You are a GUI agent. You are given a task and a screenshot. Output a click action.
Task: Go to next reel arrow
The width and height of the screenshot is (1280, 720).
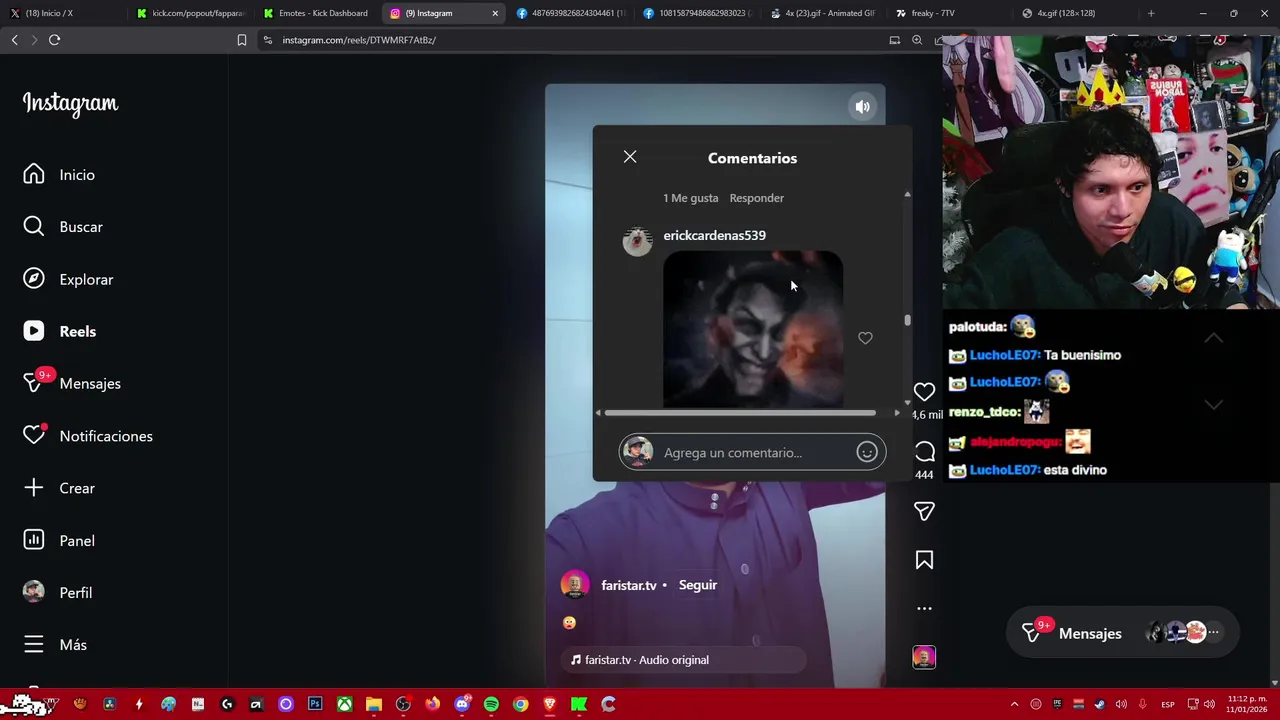(1213, 405)
